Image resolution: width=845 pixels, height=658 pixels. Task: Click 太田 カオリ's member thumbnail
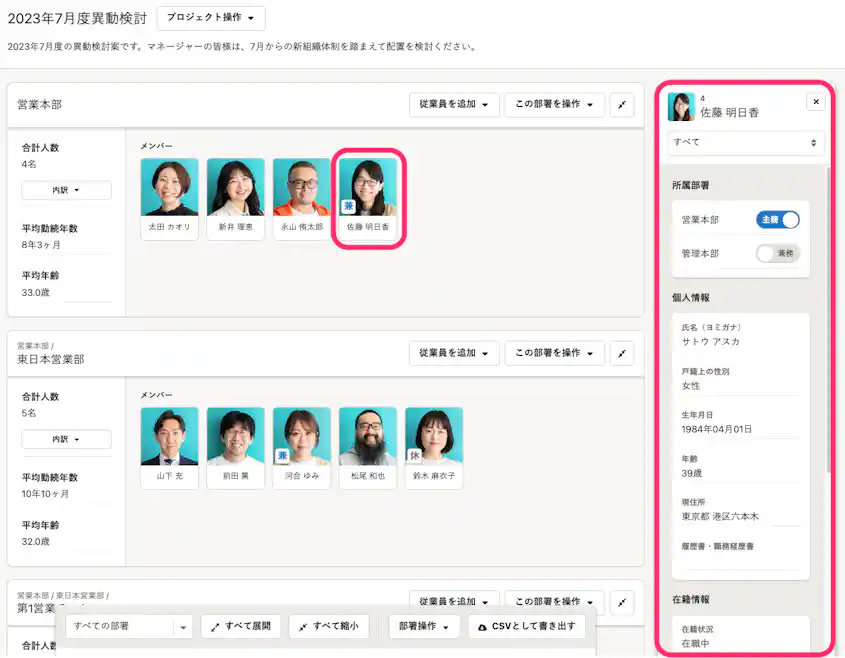170,186
